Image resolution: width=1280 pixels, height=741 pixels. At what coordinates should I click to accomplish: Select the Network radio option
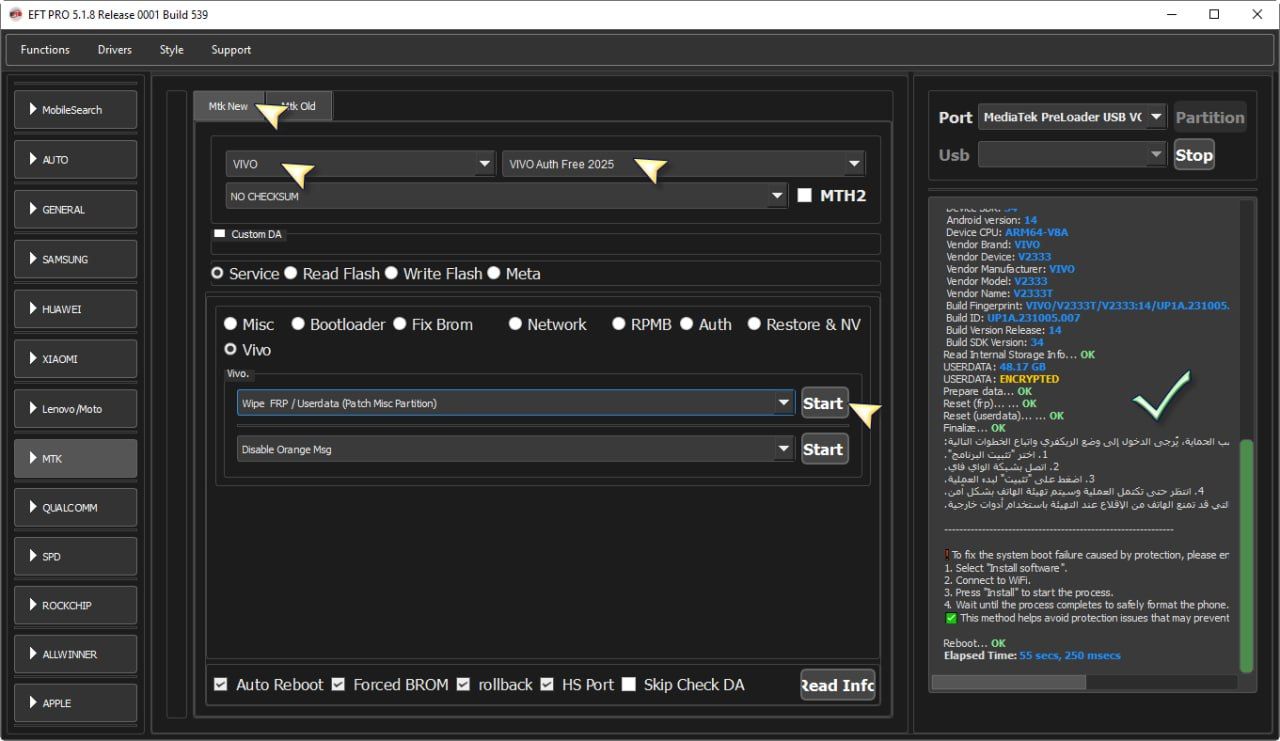pos(515,324)
